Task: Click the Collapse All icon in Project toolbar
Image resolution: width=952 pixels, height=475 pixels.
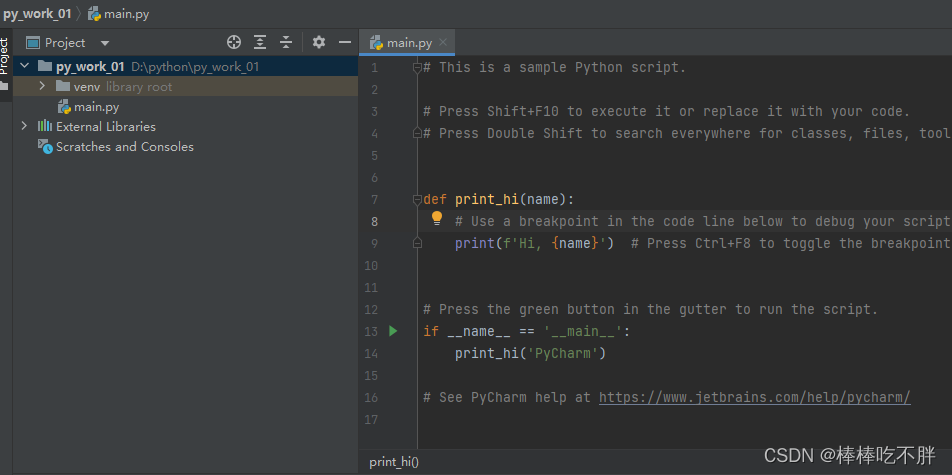Action: coord(286,43)
